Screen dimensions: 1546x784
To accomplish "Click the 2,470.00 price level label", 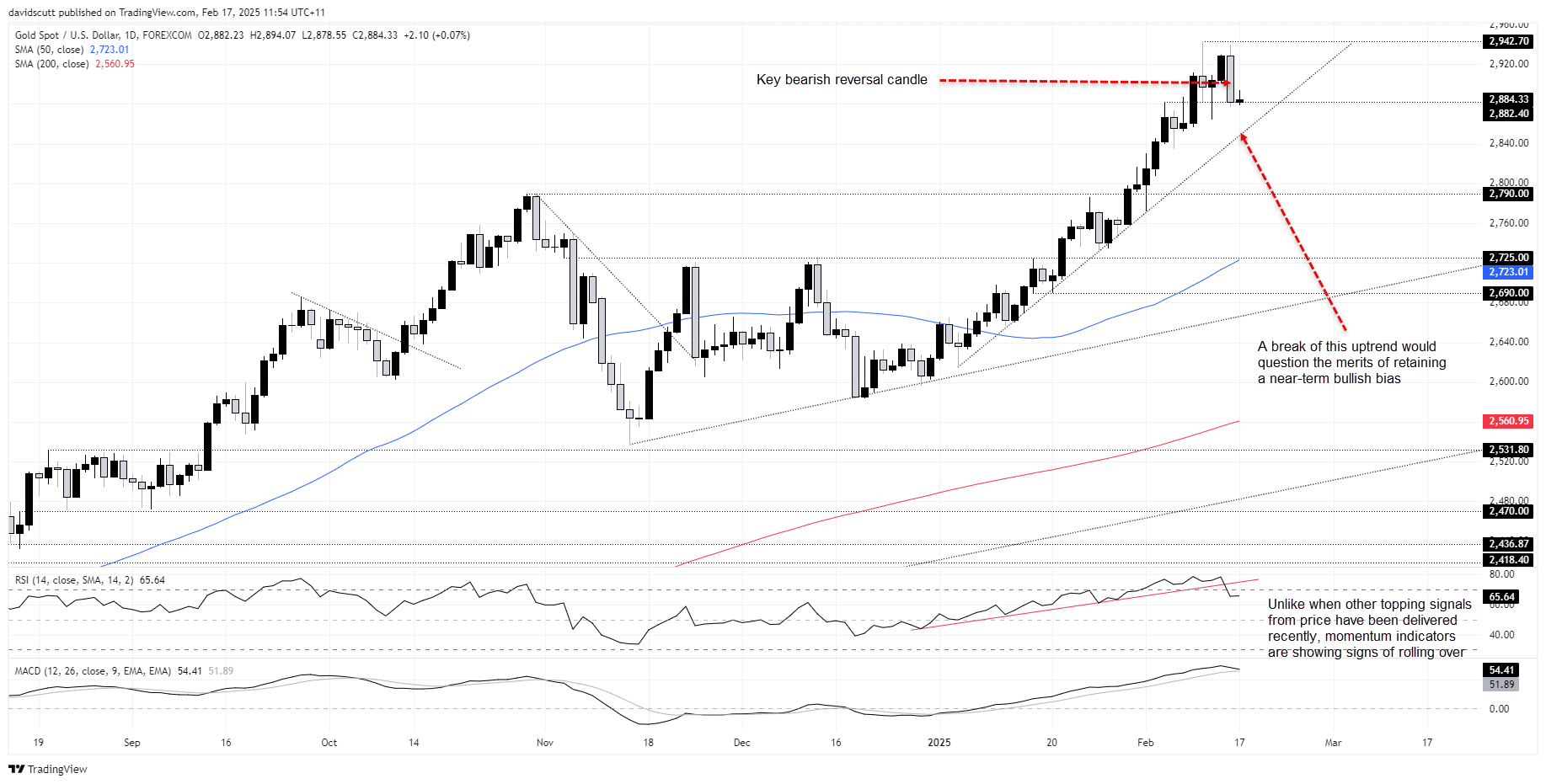I will [x=1508, y=511].
